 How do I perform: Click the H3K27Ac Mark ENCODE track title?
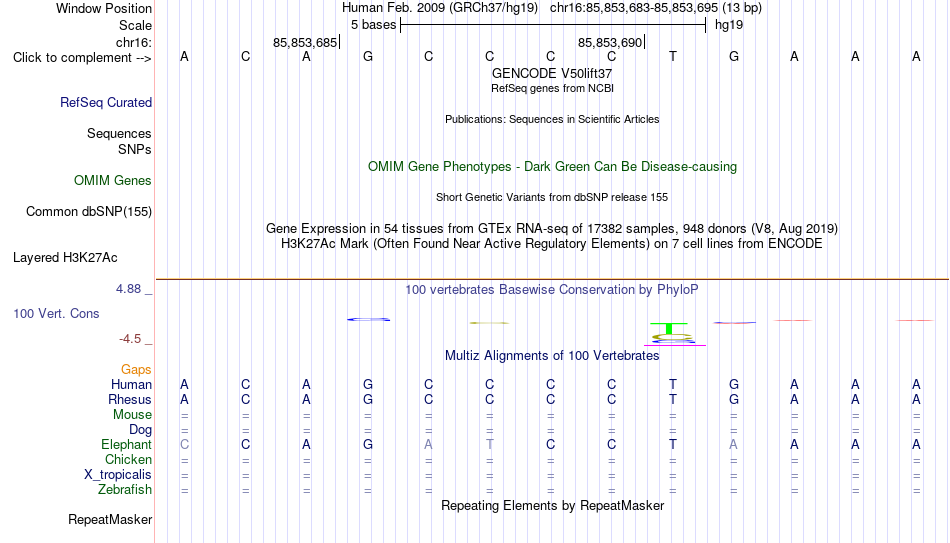[x=552, y=244]
